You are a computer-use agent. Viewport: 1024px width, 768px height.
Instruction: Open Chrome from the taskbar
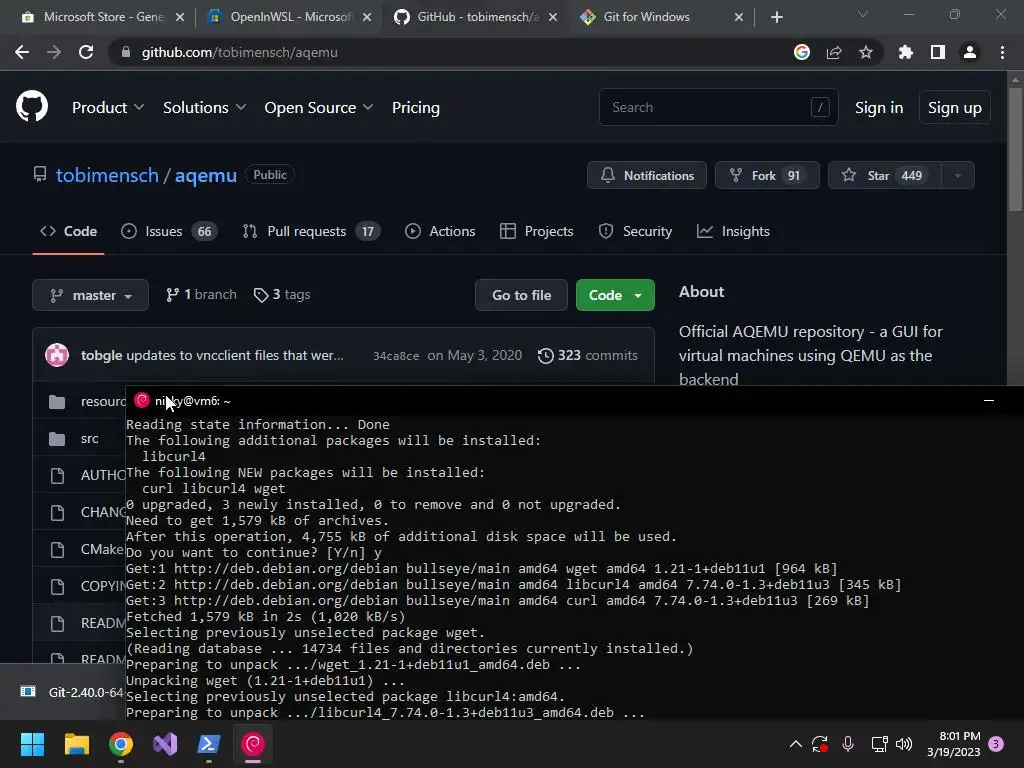pyautogui.click(x=121, y=744)
